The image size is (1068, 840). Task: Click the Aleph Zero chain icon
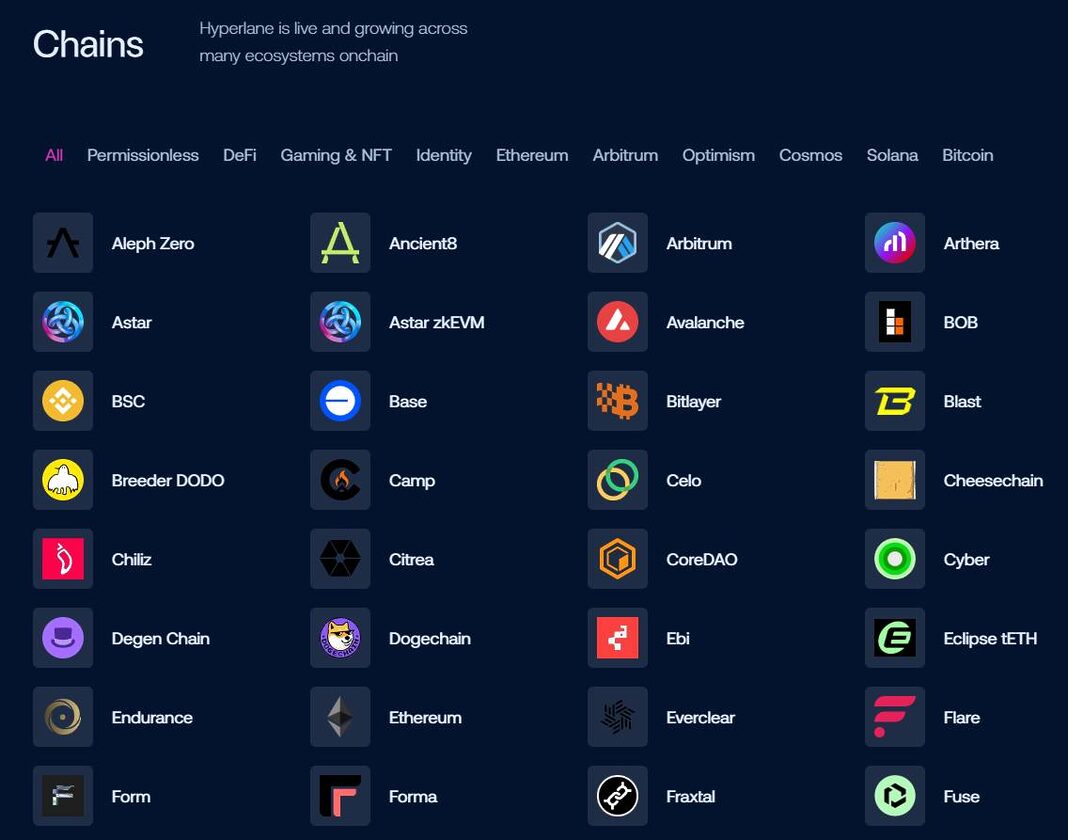[63, 243]
